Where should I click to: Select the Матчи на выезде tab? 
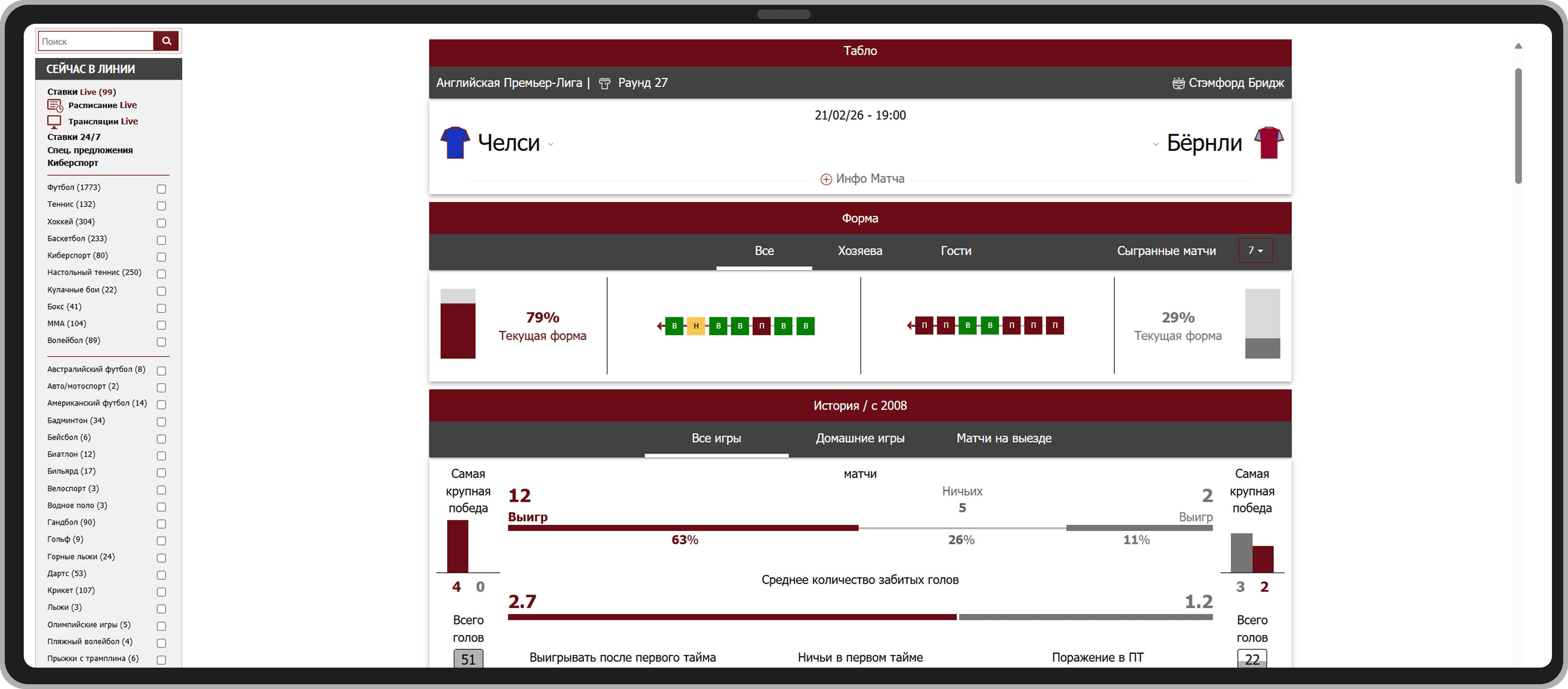1004,438
